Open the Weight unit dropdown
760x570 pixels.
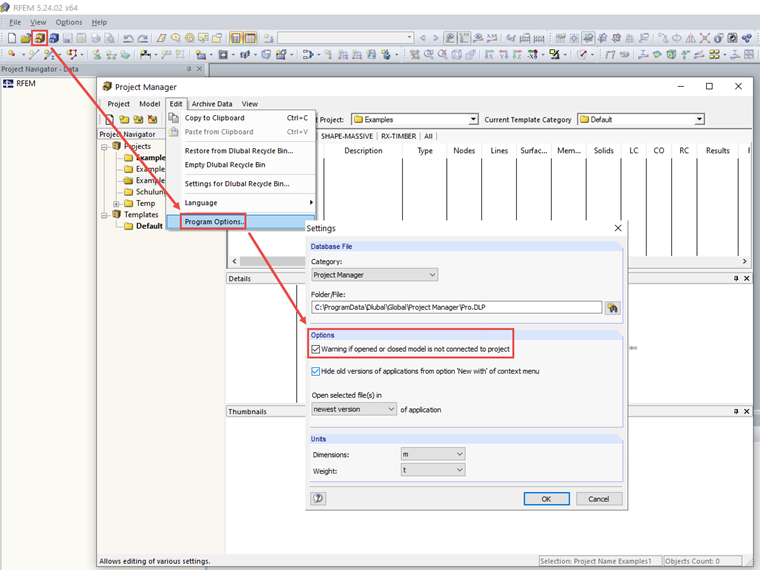pyautogui.click(x=433, y=470)
